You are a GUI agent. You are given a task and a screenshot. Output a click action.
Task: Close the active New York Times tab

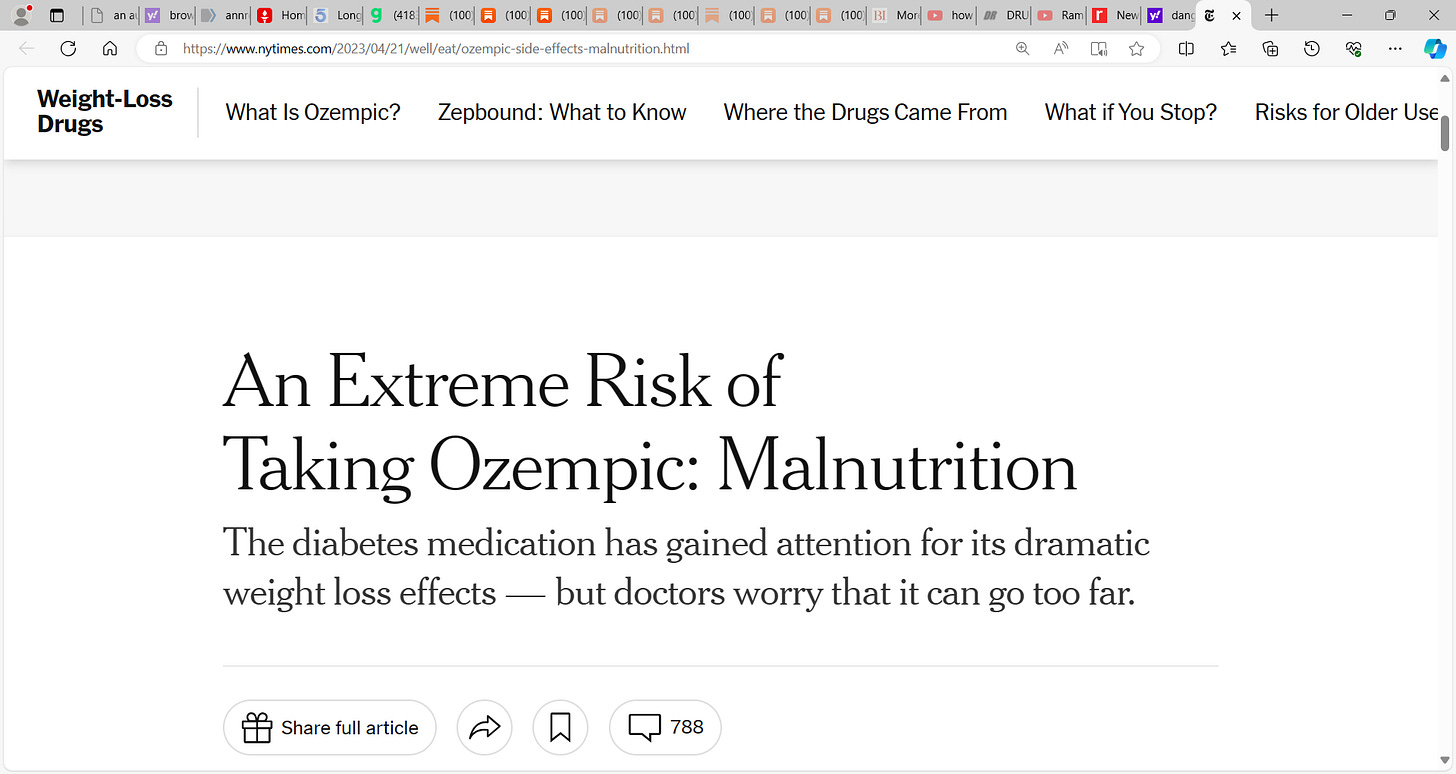pos(1236,16)
